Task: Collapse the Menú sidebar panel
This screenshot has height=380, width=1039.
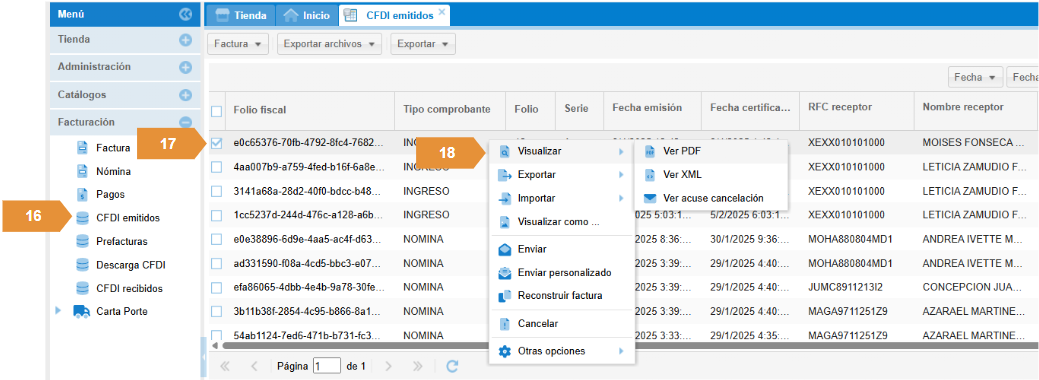Action: point(185,14)
